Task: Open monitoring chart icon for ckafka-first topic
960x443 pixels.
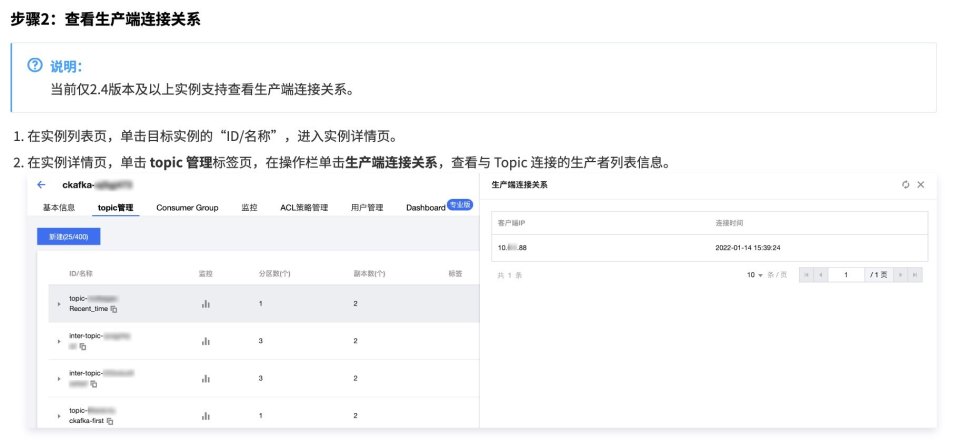Action: [x=206, y=415]
